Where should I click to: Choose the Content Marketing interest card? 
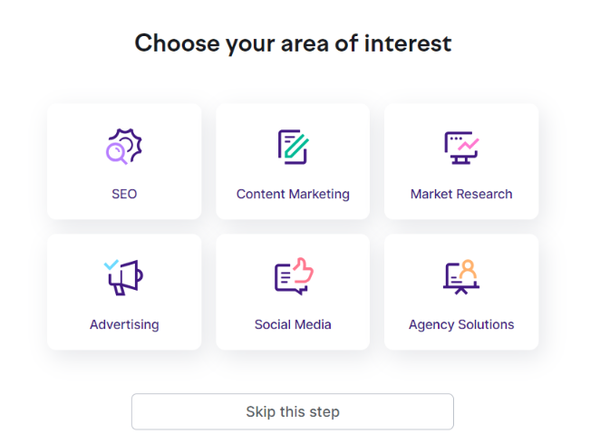click(293, 170)
